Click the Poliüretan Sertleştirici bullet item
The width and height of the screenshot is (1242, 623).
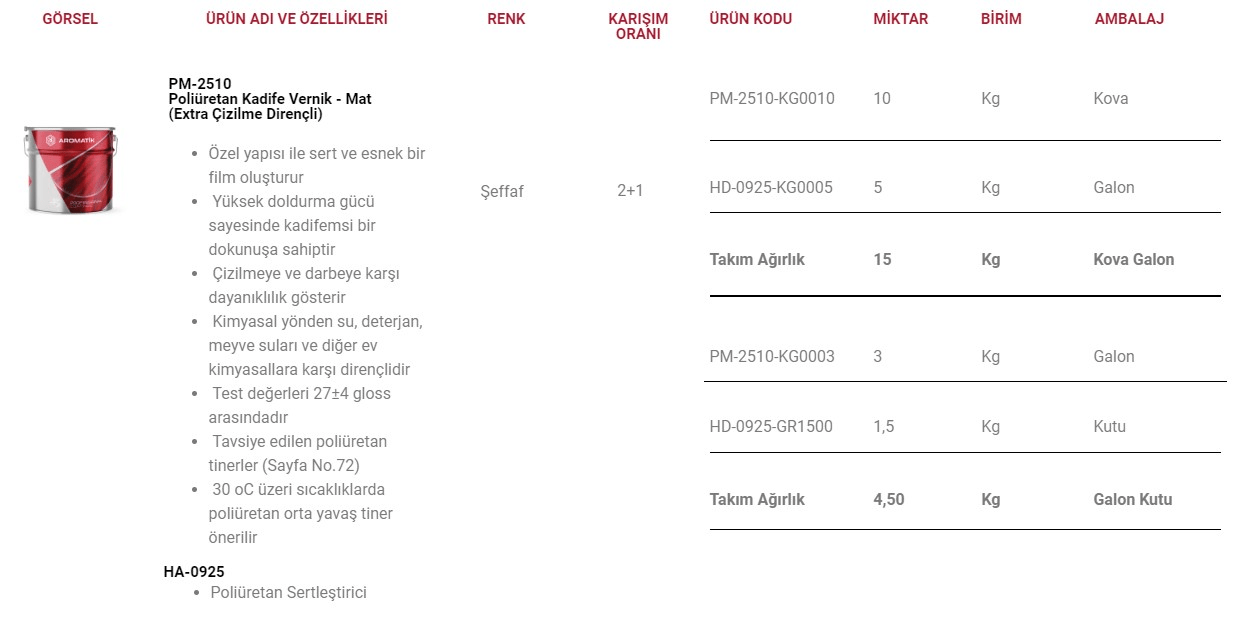[x=288, y=593]
